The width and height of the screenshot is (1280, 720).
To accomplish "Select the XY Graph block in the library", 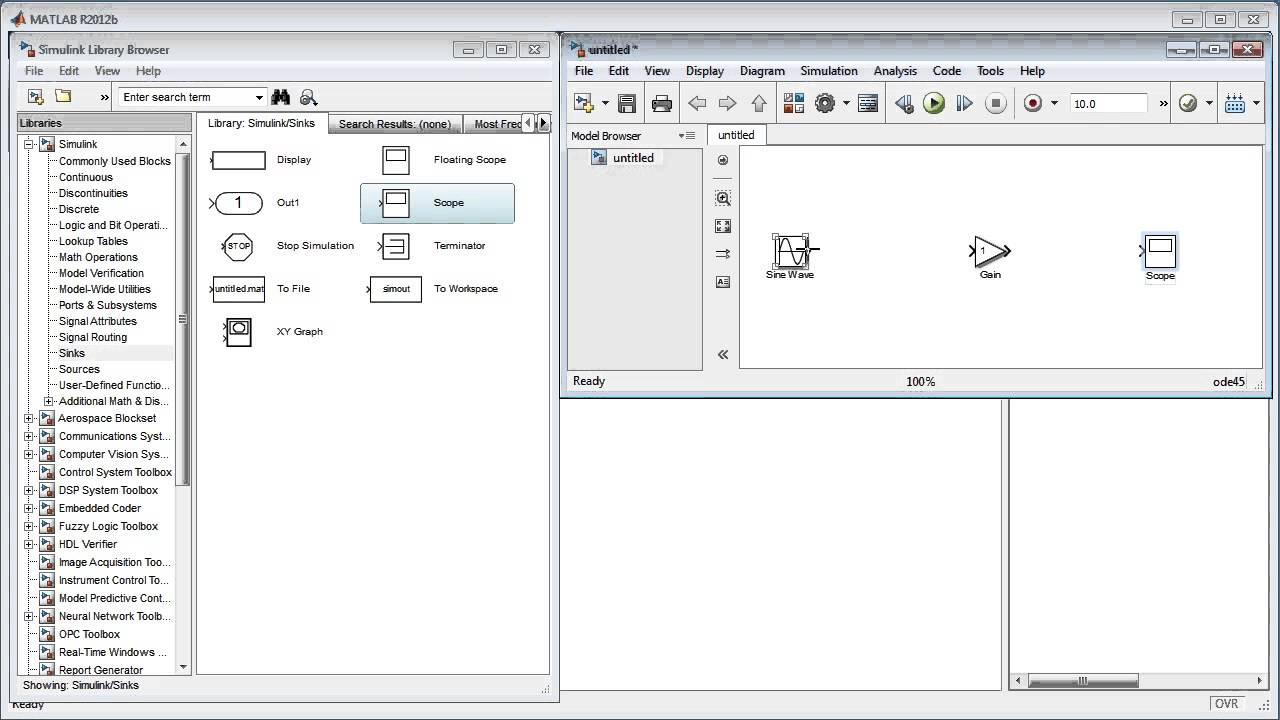I will [x=239, y=332].
